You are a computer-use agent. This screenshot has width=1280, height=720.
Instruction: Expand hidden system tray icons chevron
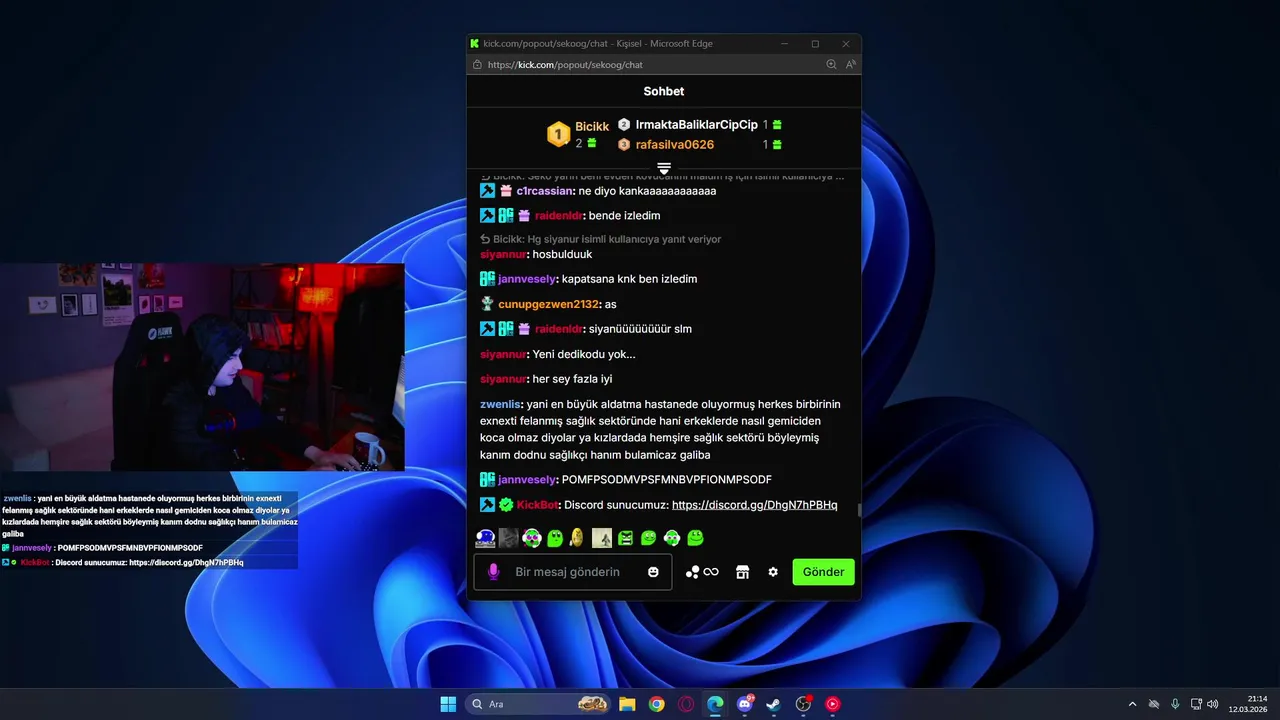tap(1133, 704)
